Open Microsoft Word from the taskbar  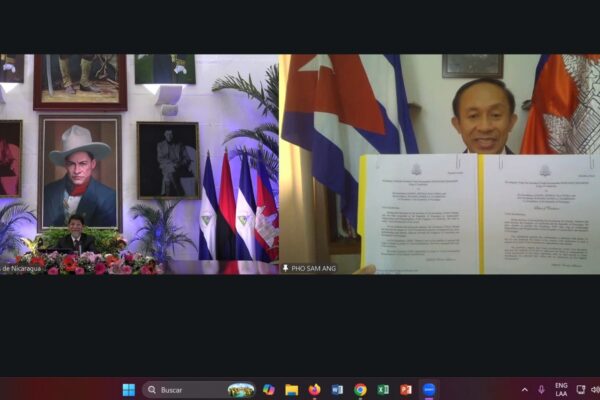click(x=337, y=390)
